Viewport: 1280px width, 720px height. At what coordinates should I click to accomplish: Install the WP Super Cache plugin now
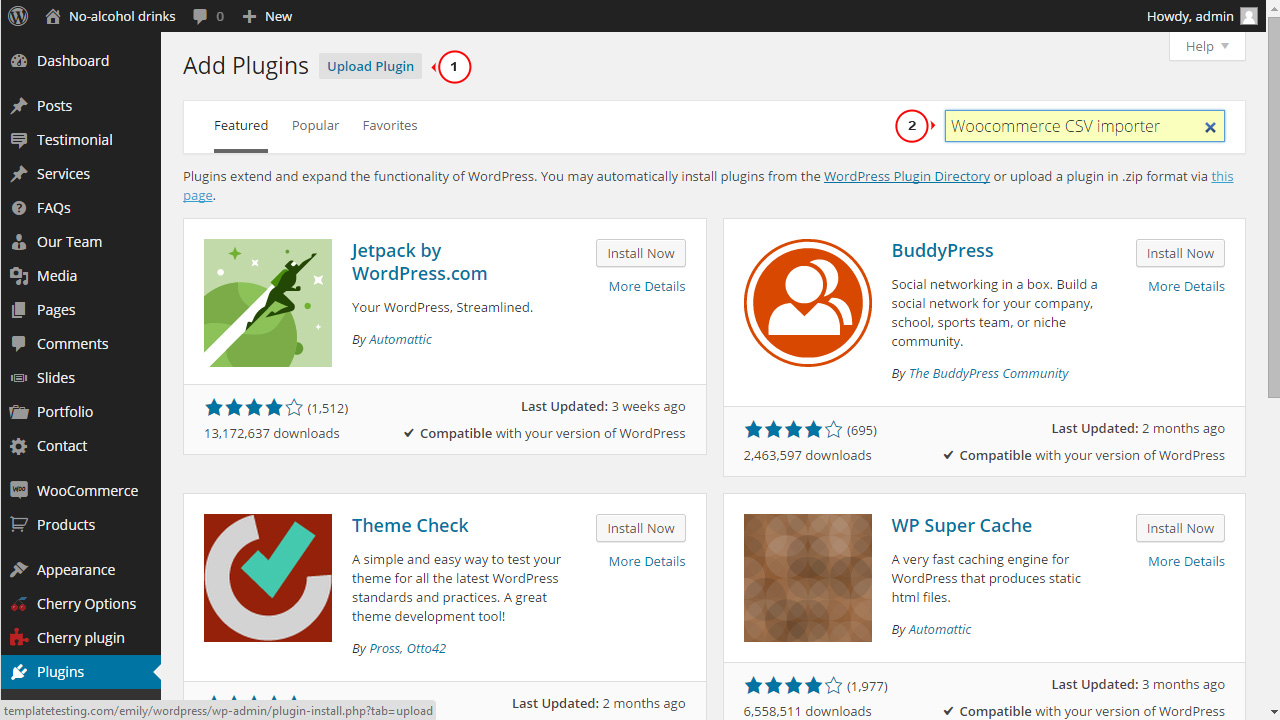coord(1180,528)
